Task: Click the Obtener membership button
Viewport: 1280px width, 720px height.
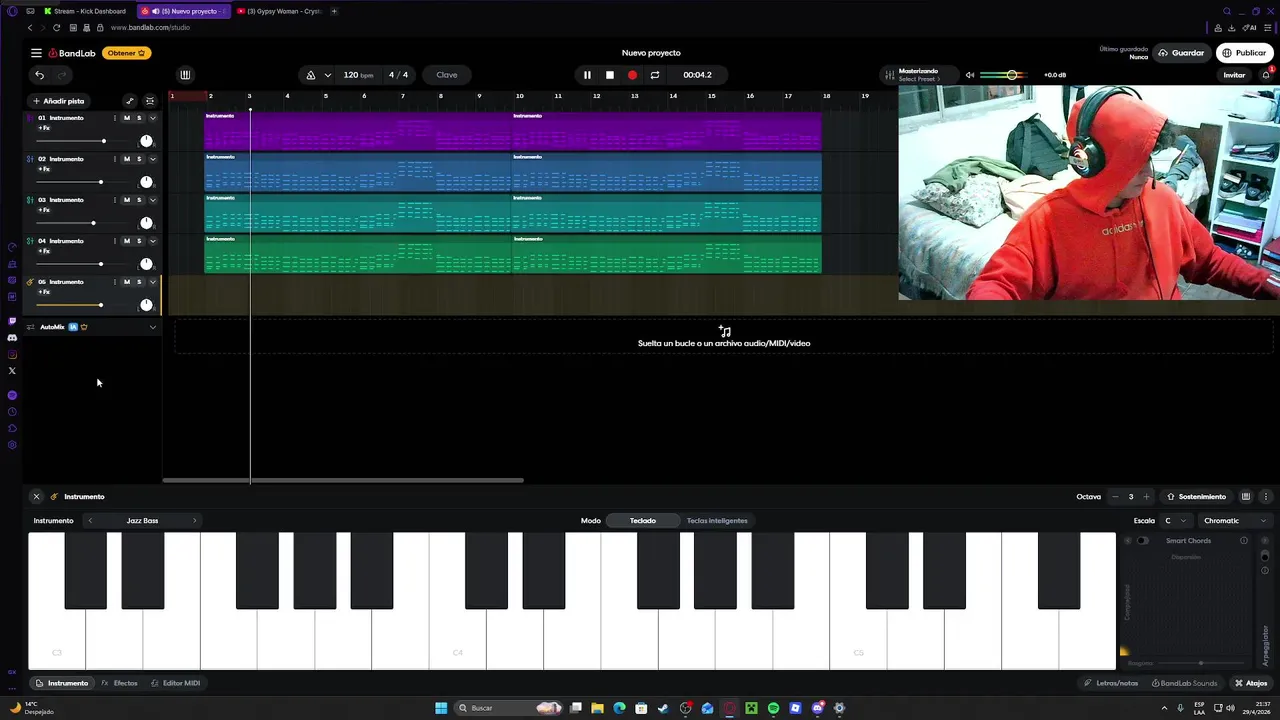Action: pos(126,53)
